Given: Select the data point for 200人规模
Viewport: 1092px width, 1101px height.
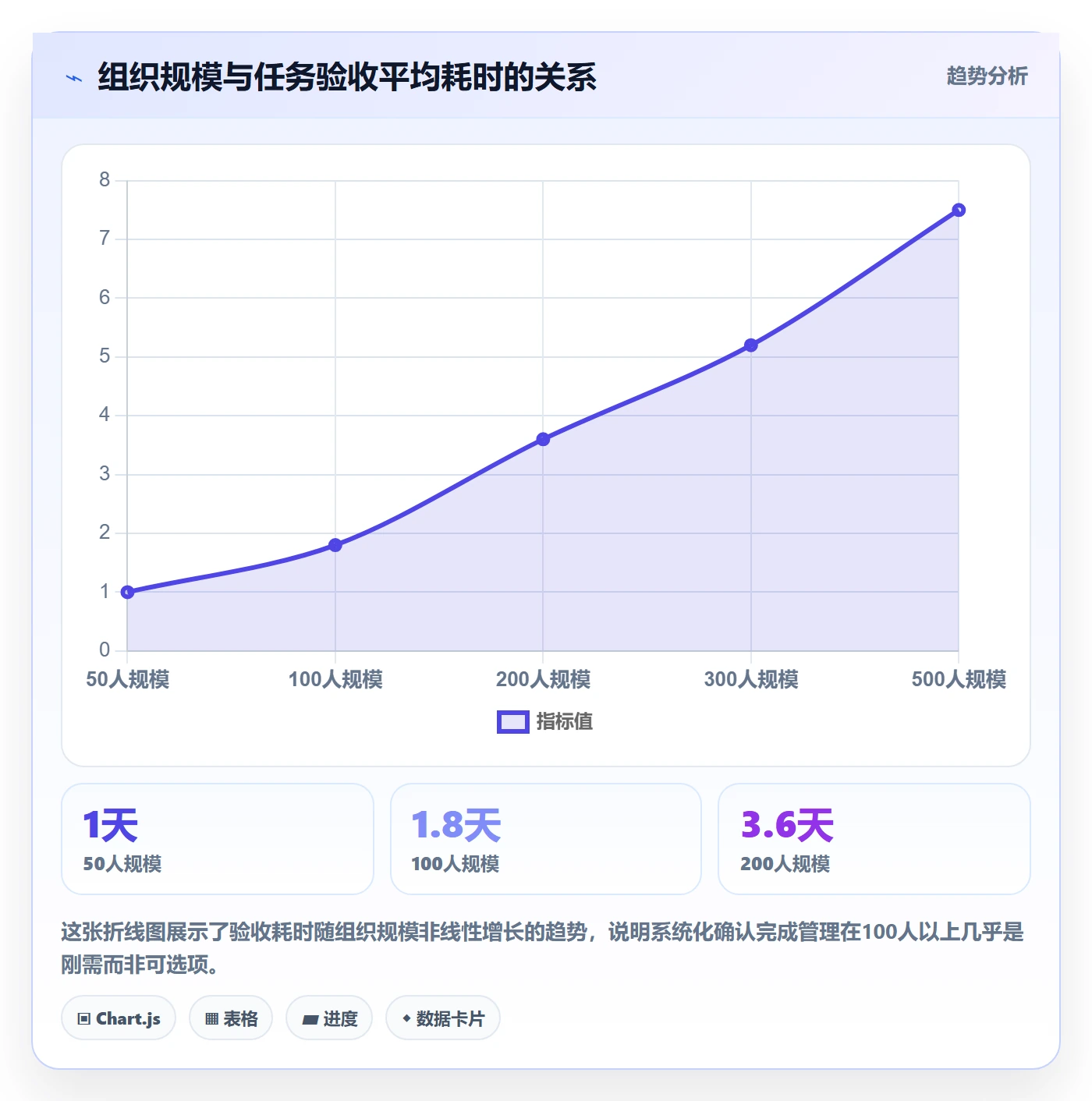Looking at the screenshot, I should pos(543,439).
